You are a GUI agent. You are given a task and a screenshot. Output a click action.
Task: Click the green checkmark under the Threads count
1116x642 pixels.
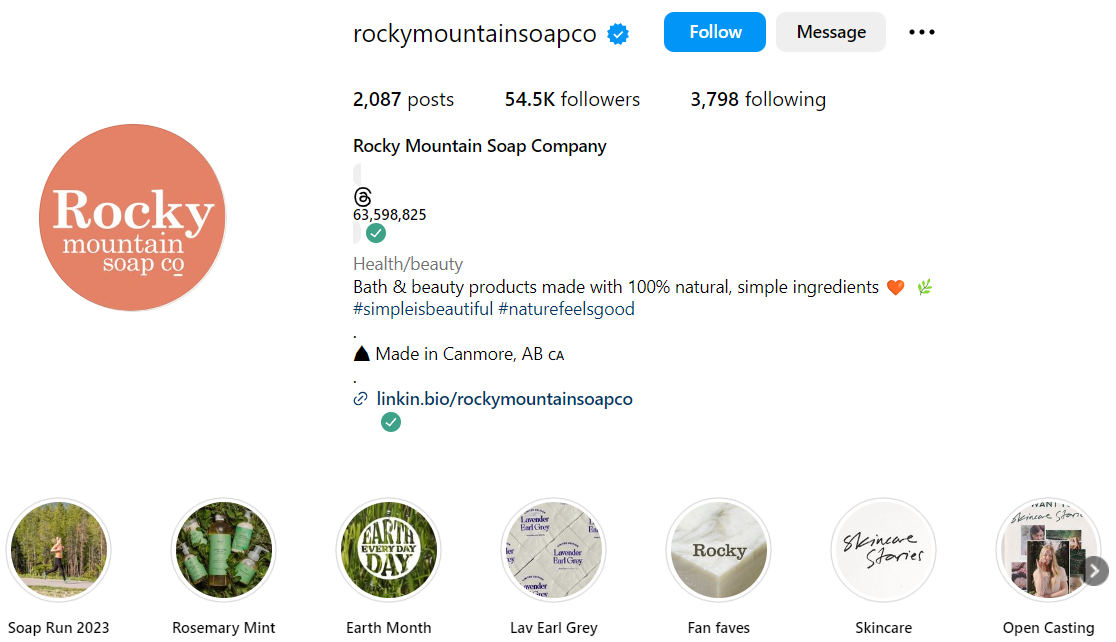coord(375,232)
